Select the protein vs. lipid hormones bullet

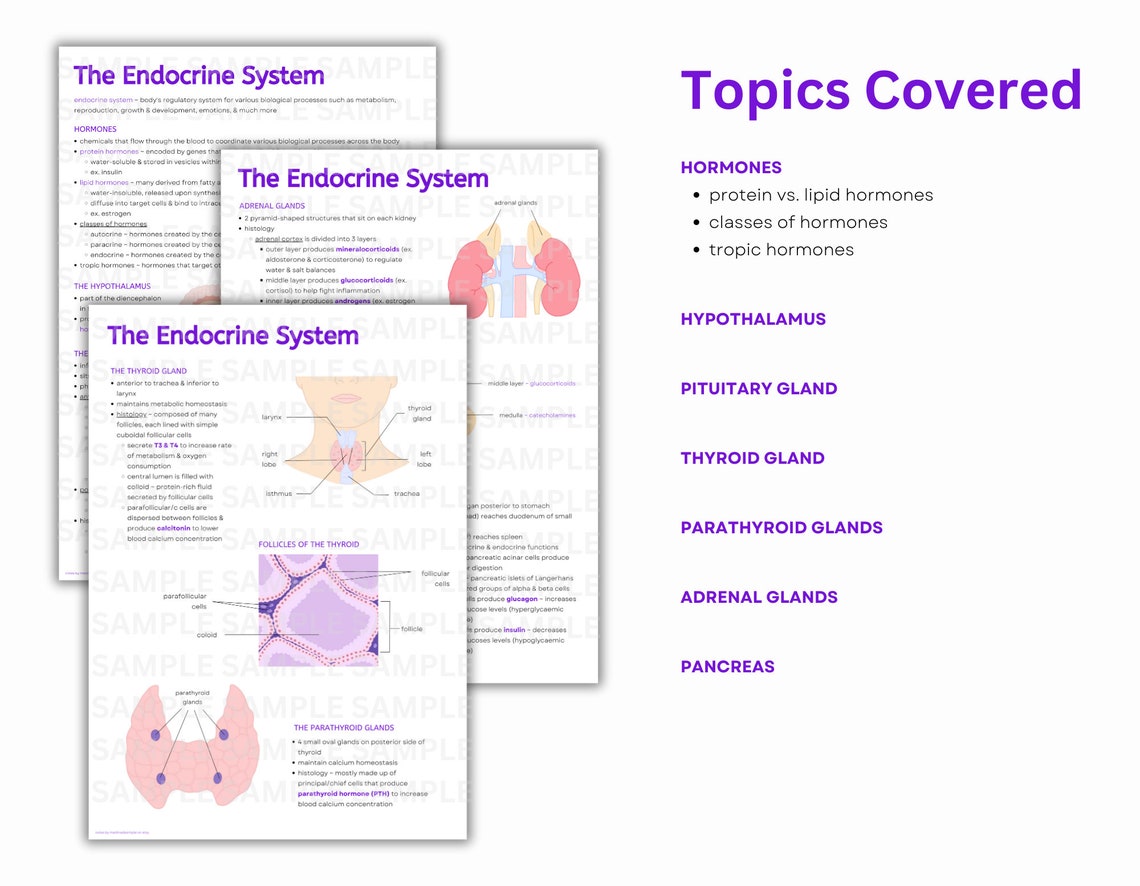tap(822, 194)
